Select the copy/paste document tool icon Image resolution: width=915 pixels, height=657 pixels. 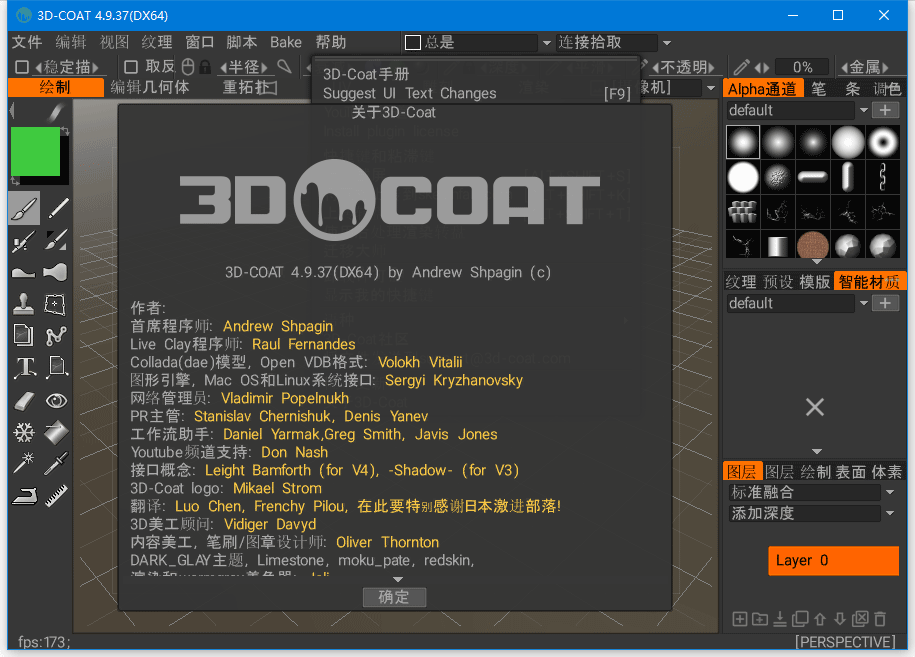click(24, 336)
